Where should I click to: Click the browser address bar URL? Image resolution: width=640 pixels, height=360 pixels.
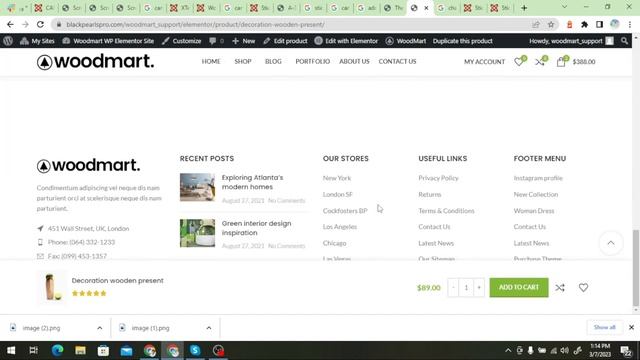196,24
